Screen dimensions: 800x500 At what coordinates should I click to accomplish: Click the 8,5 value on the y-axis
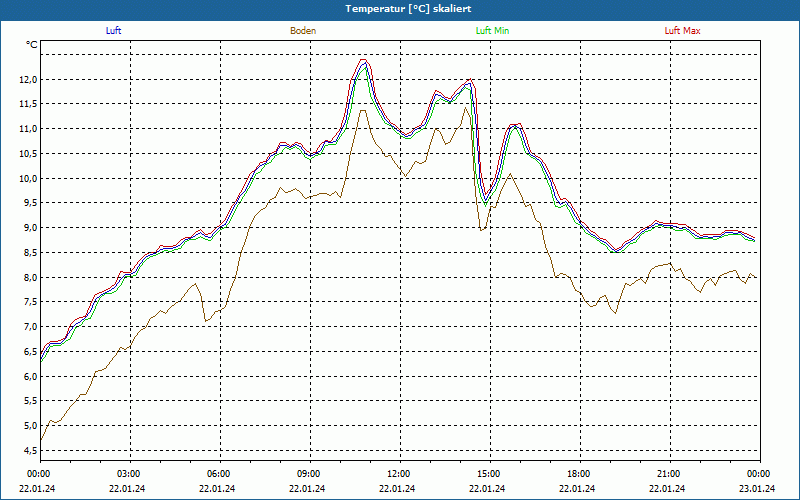tap(31, 252)
